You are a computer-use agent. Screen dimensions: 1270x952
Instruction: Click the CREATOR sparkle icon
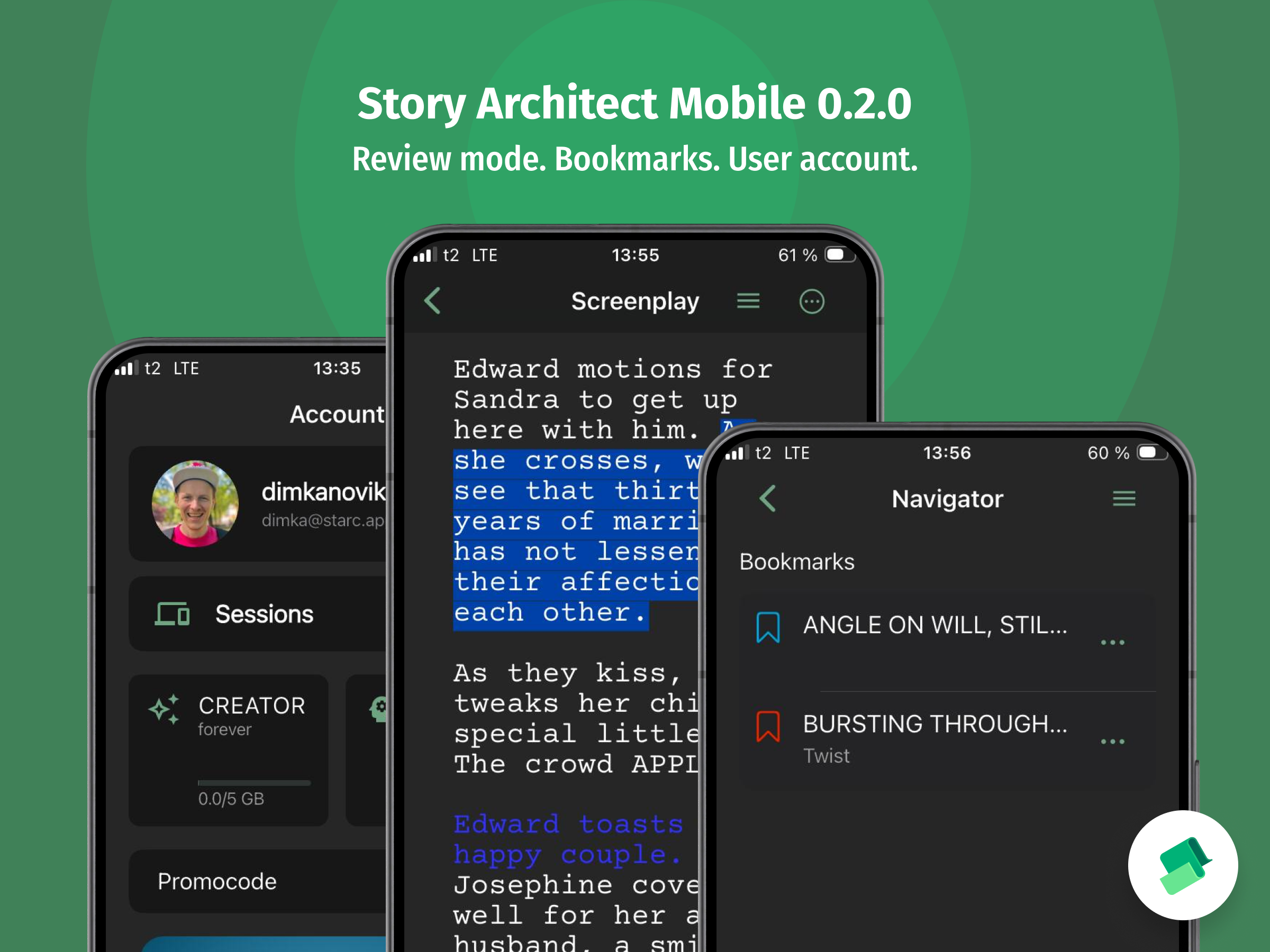(x=164, y=709)
